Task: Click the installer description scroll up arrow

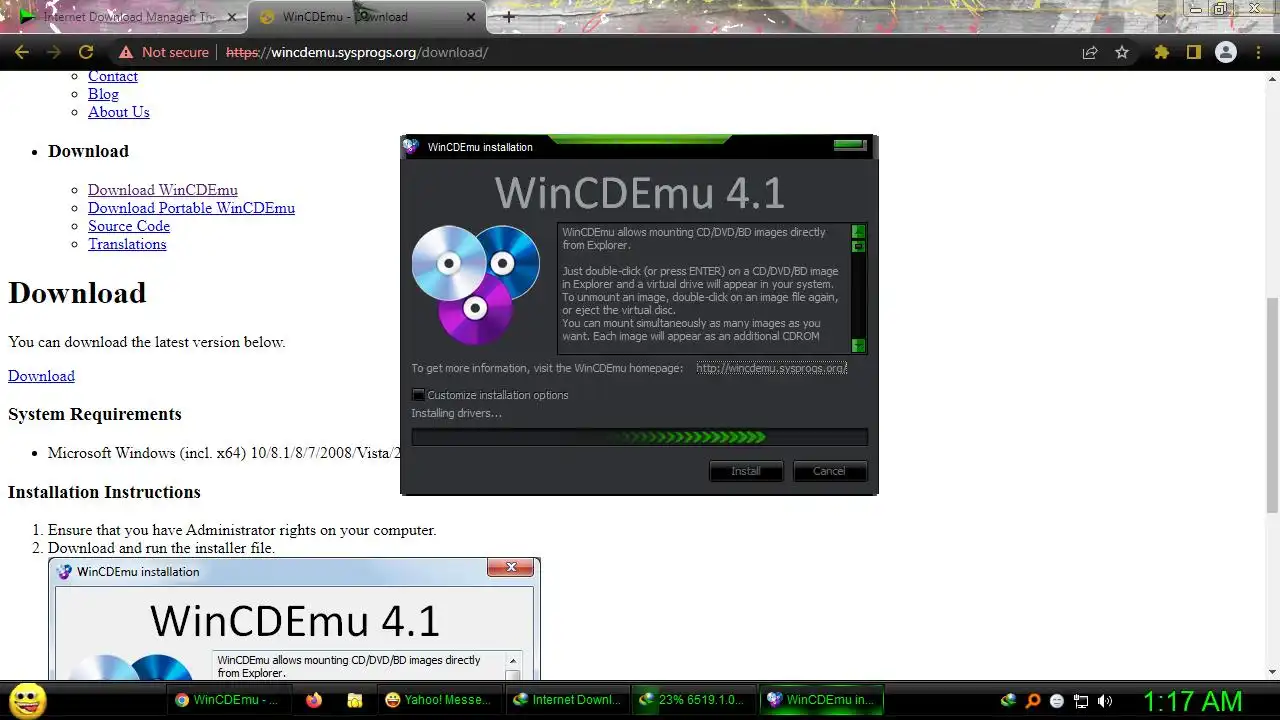Action: coord(858,232)
